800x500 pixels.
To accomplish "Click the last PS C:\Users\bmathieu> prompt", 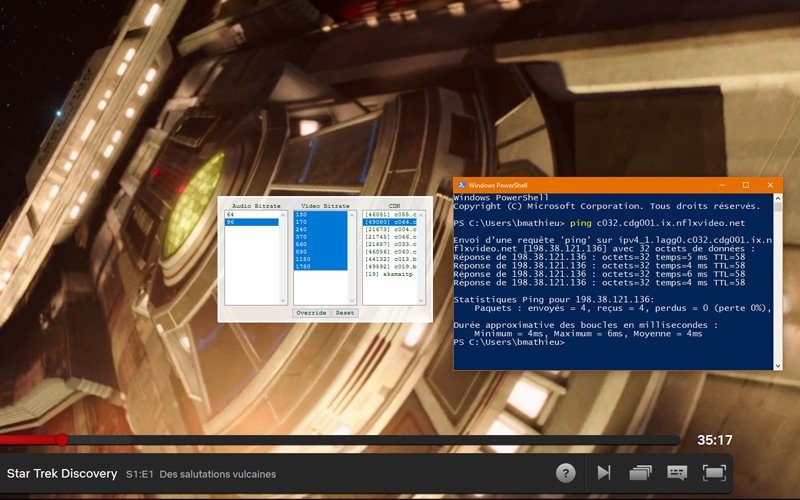I will (509, 342).
